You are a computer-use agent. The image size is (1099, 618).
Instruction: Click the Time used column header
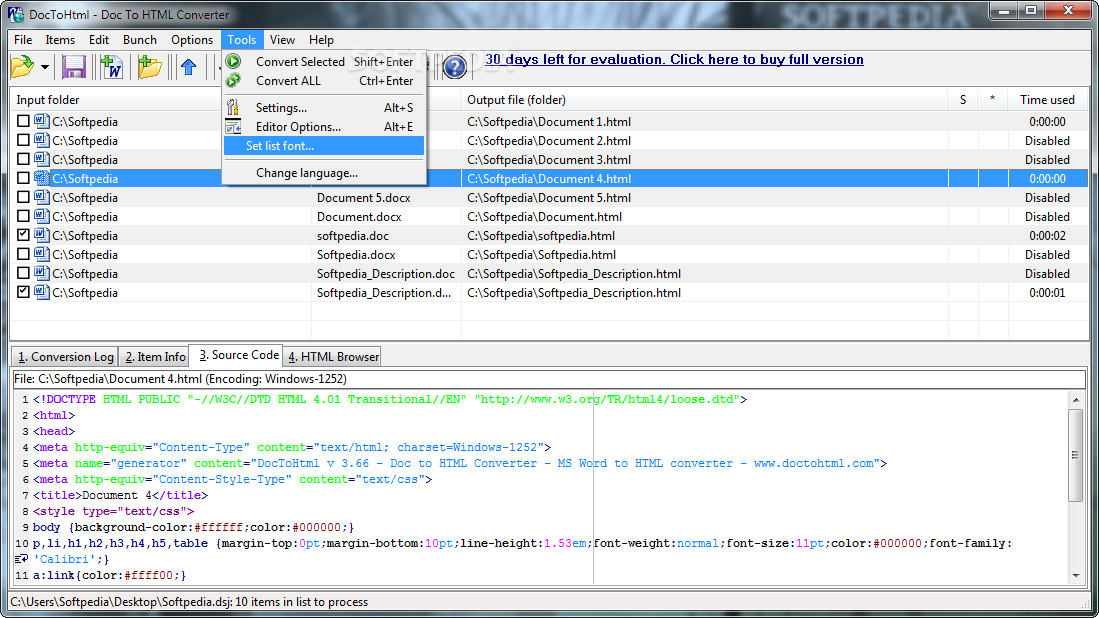coord(1047,100)
